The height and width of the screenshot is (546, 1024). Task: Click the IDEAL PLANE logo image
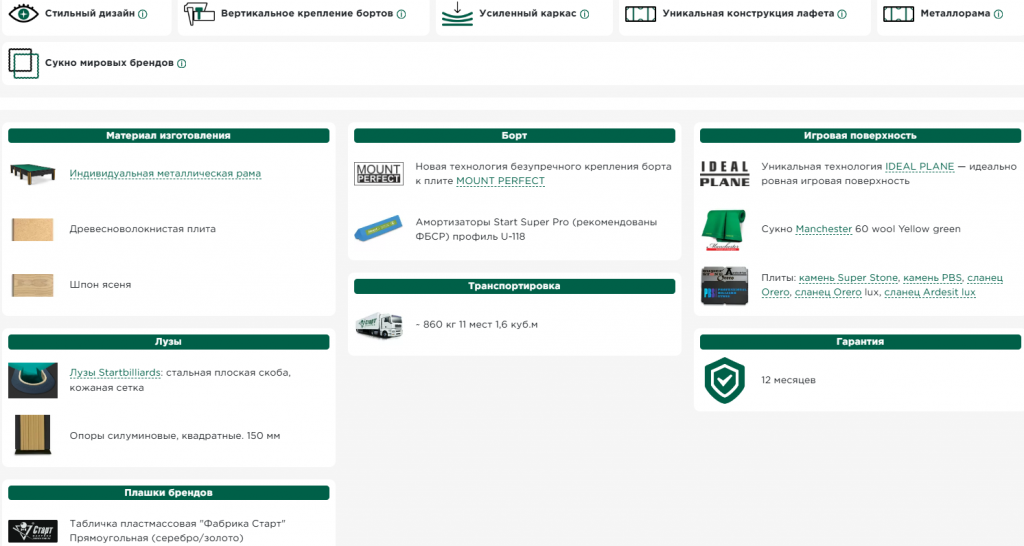tap(724, 174)
